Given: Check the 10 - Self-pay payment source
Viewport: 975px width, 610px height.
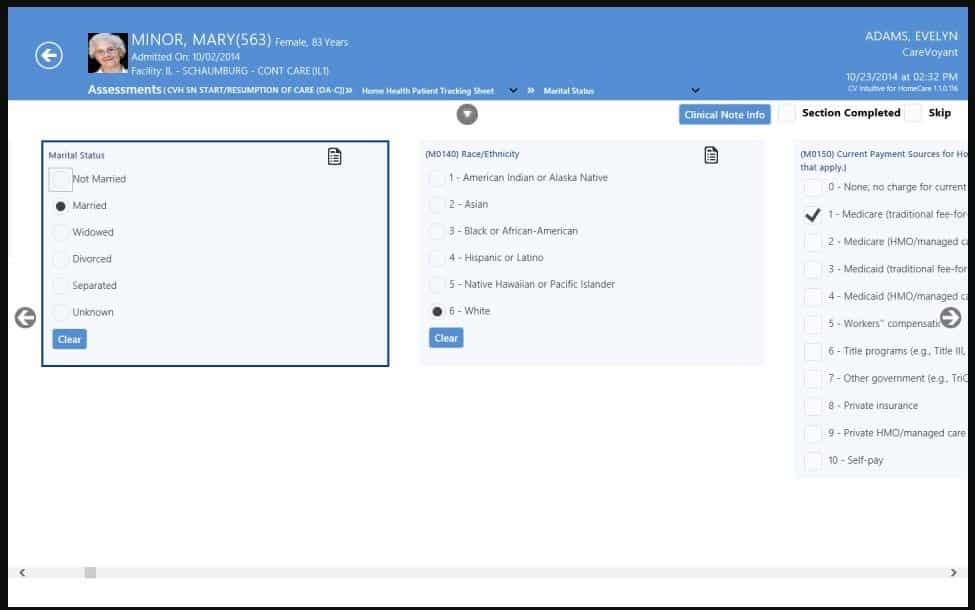Looking at the screenshot, I should coord(813,461).
